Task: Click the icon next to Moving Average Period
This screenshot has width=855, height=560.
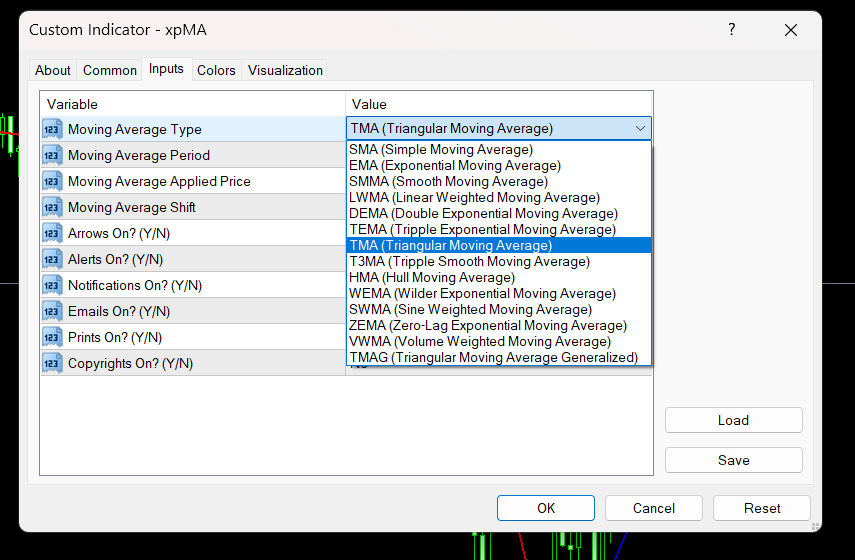Action: (x=53, y=155)
